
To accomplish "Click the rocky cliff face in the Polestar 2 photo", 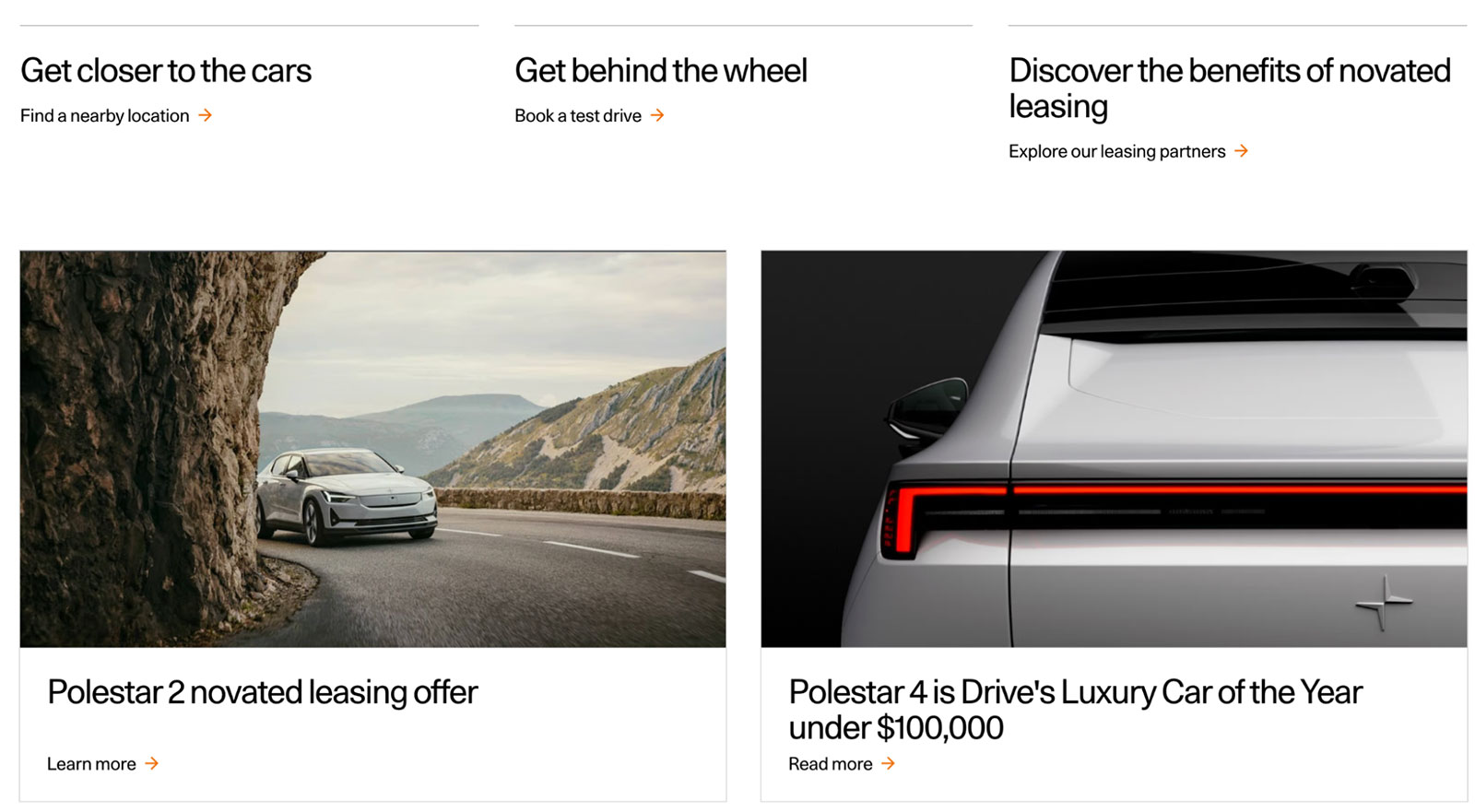I will click(x=138, y=442).
